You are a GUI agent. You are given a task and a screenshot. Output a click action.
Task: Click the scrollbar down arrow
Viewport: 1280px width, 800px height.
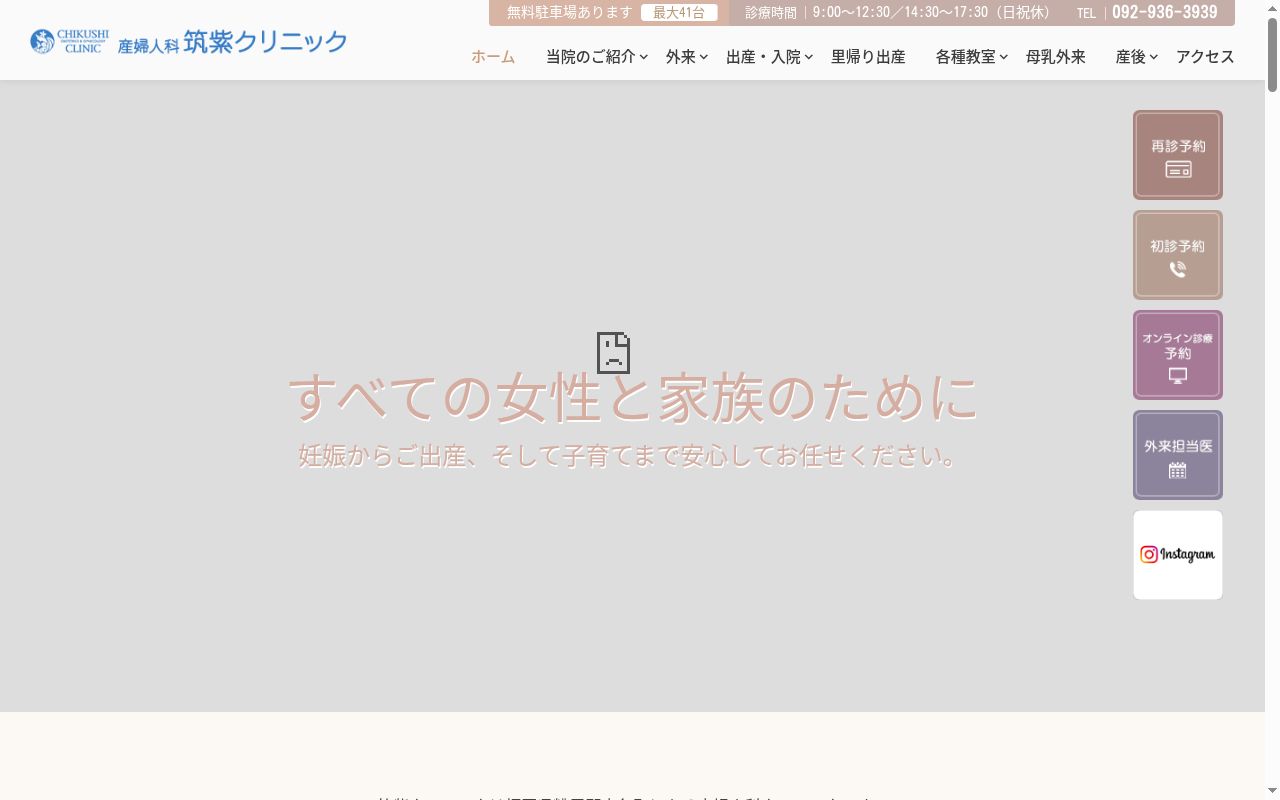tap(1272, 791)
